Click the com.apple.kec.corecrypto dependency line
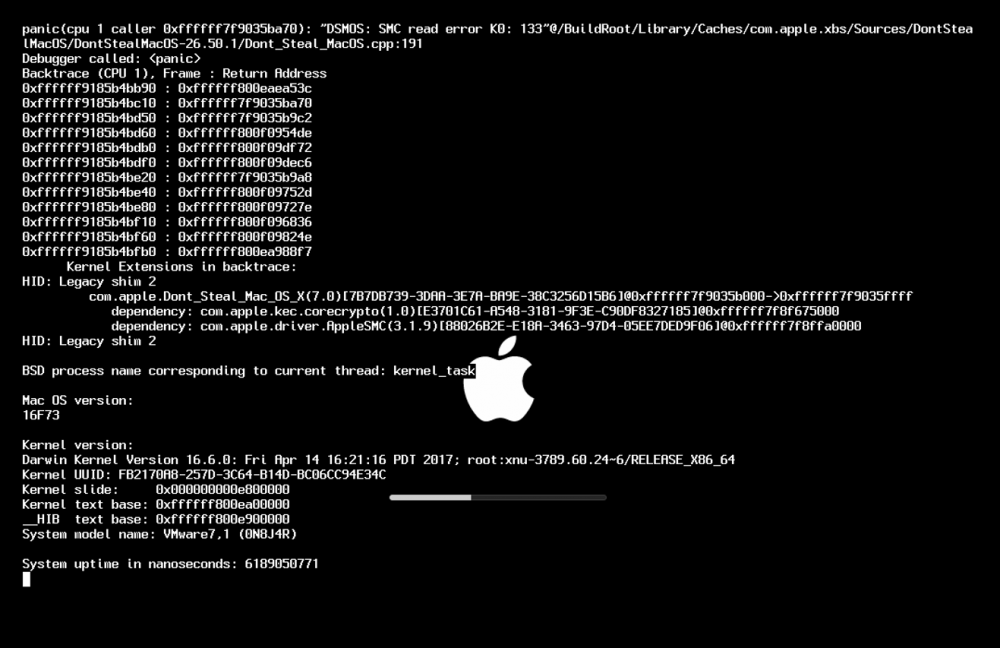1000x648 pixels. click(475, 311)
